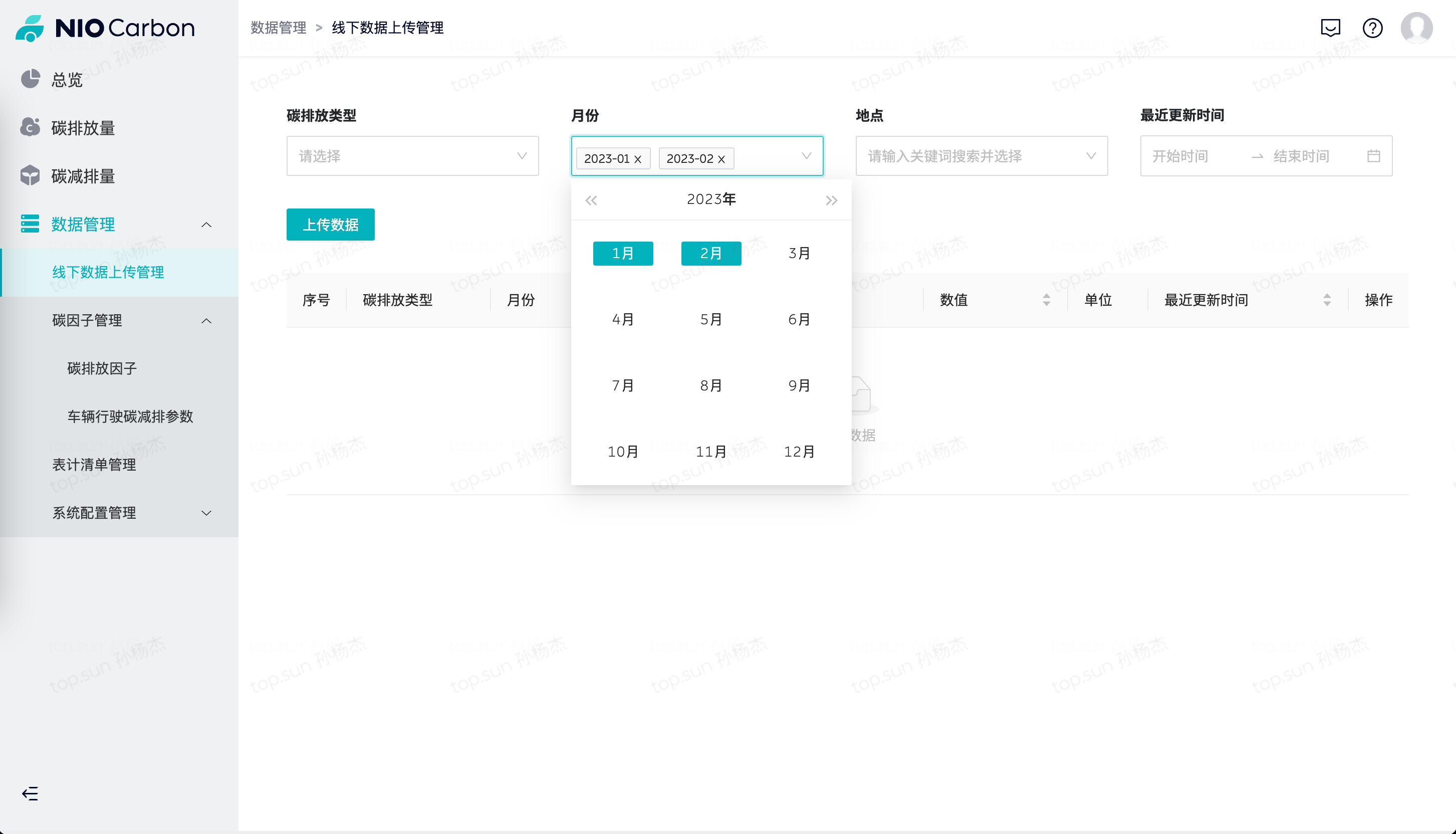Go to previous year in month picker
Viewport: 1456px width, 834px height.
coord(591,200)
